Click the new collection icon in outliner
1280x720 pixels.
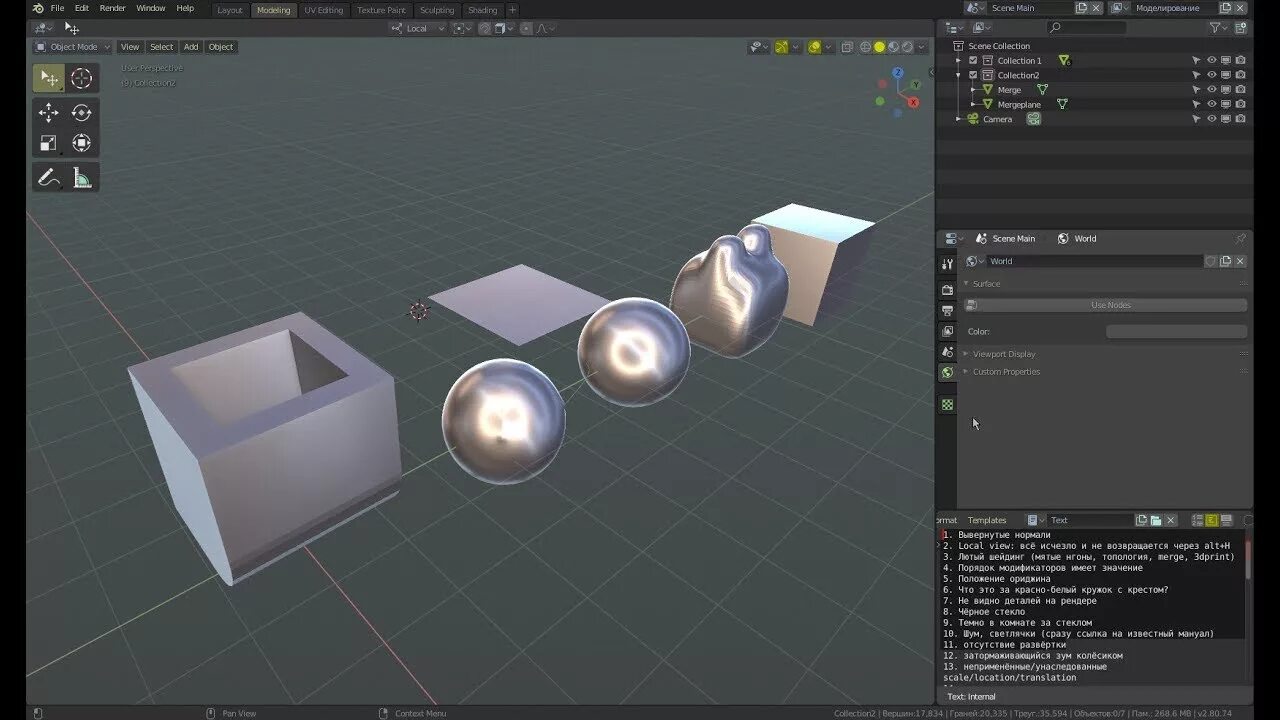pyautogui.click(x=1241, y=28)
